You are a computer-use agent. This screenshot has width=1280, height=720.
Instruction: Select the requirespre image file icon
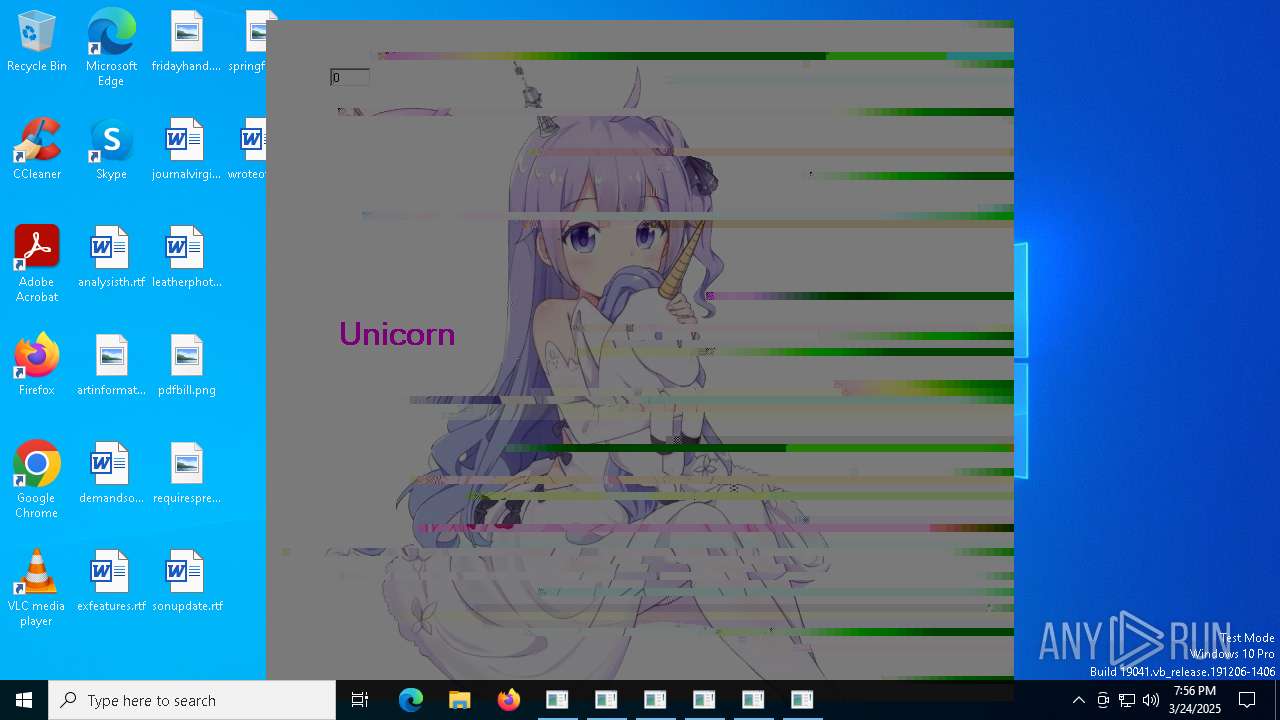click(186, 474)
